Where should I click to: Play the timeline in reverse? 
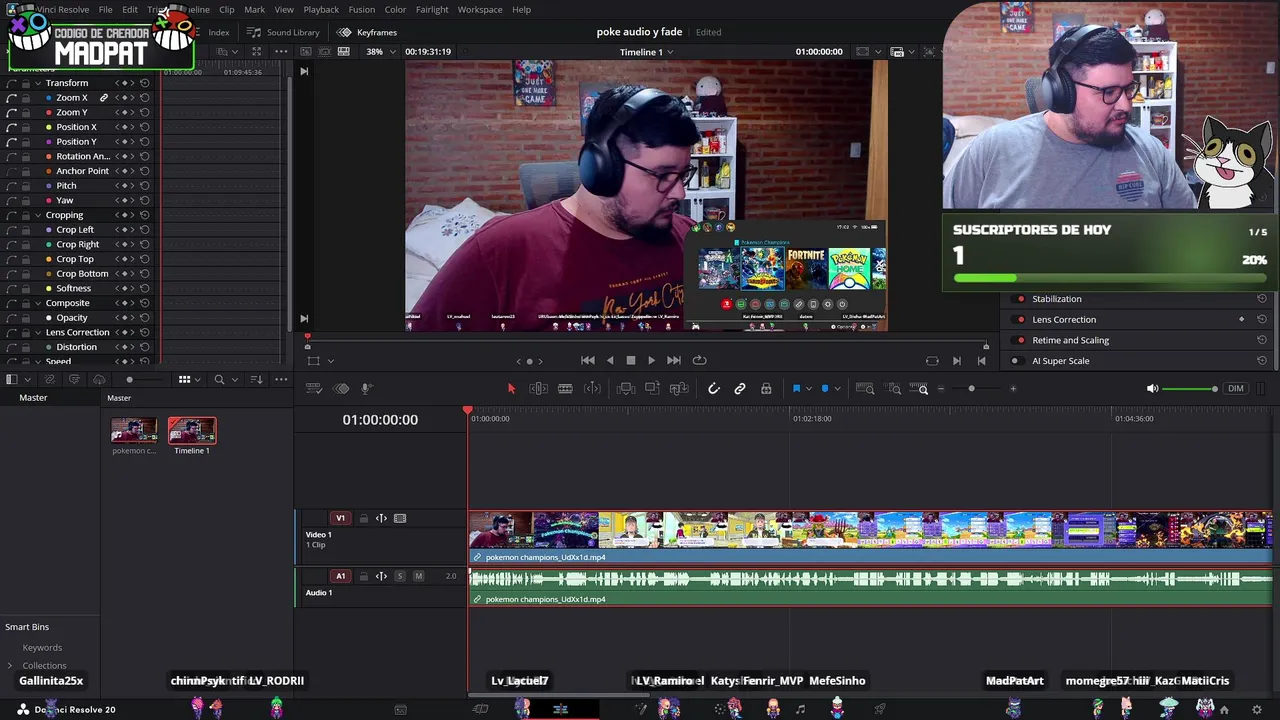pyautogui.click(x=609, y=360)
